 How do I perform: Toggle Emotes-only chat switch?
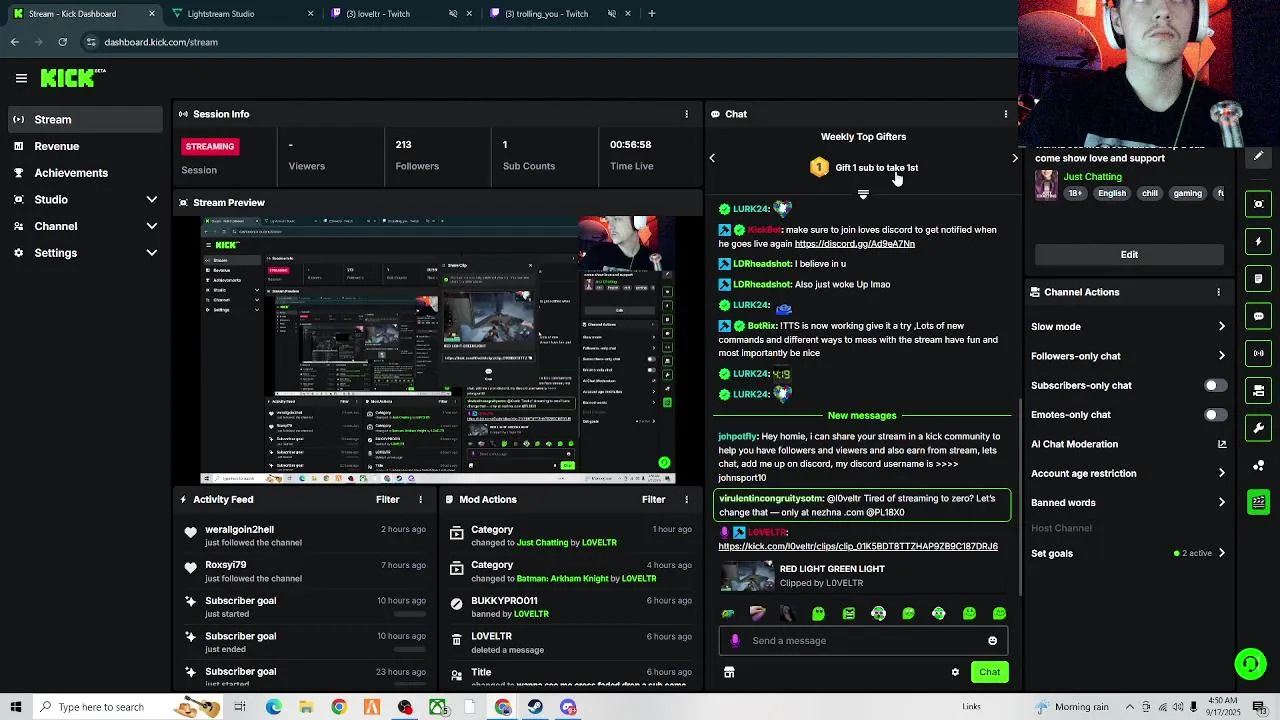[1215, 415]
